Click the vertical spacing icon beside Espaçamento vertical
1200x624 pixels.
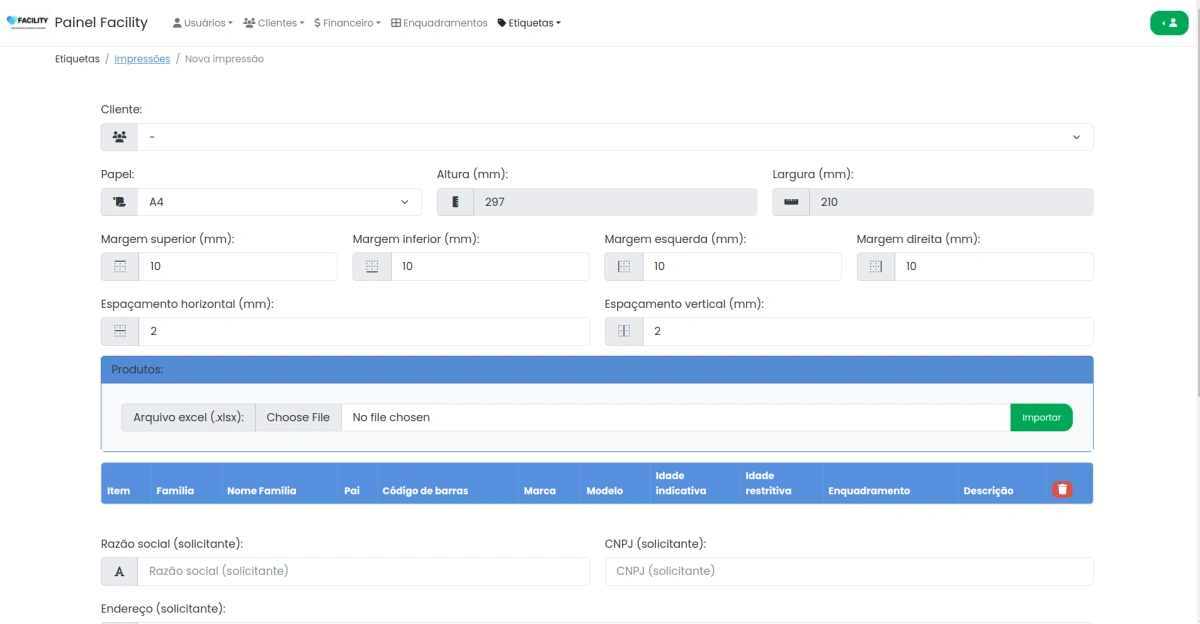click(624, 331)
